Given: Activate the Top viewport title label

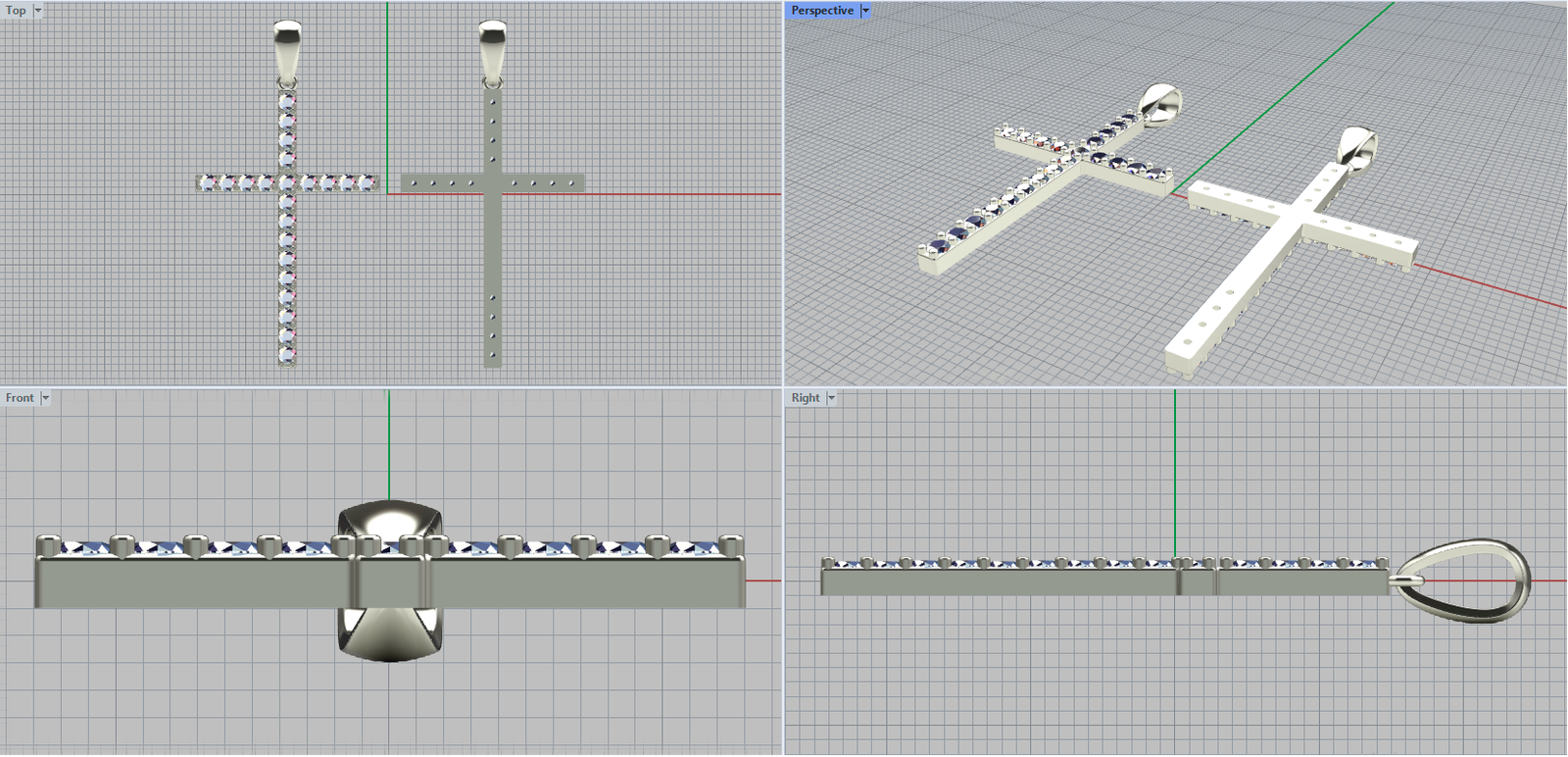Looking at the screenshot, I should tap(16, 10).
